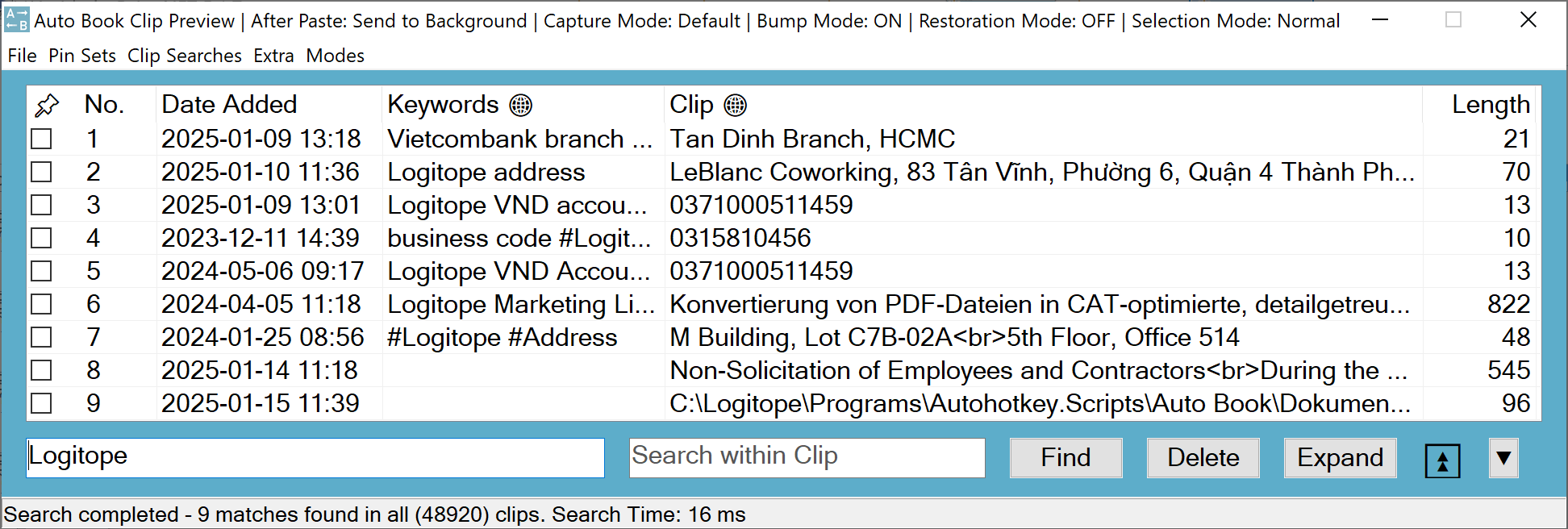The image size is (1568, 529).
Task: Click the globe icon next to Clip
Action: pos(735,105)
